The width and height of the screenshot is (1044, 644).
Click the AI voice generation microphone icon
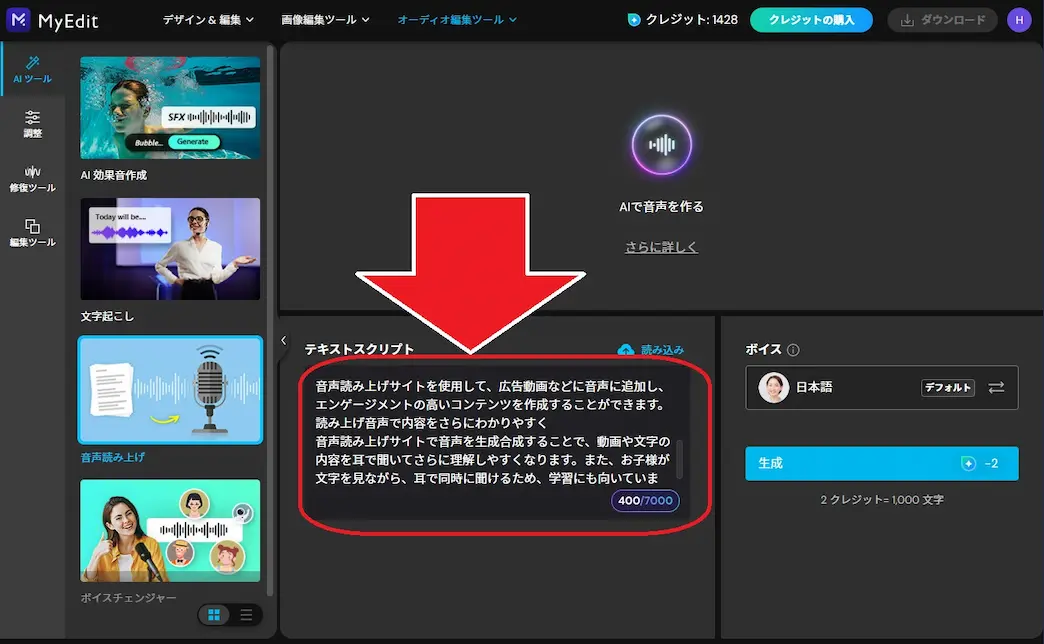pos(661,143)
